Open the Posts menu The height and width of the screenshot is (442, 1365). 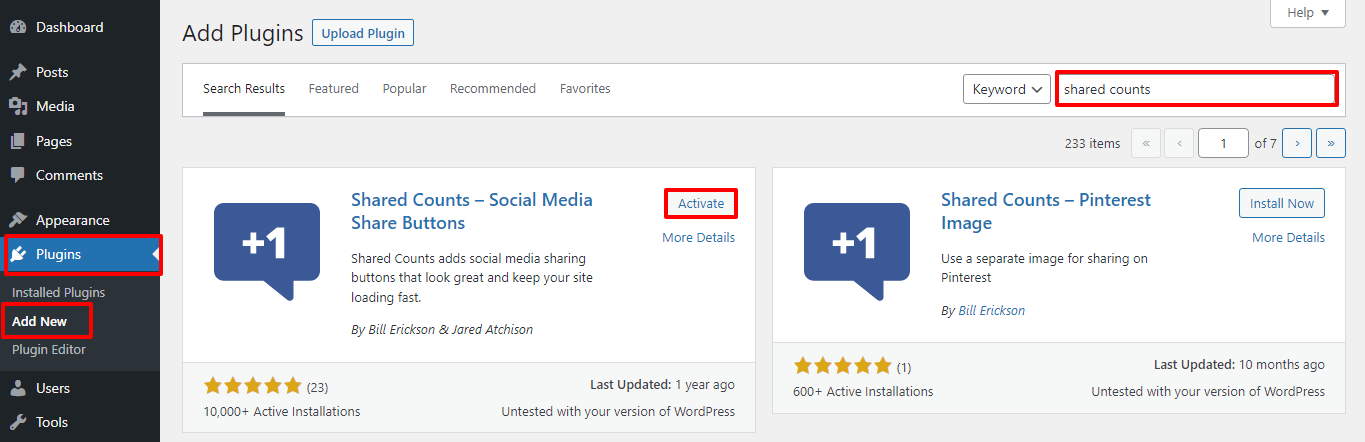(x=52, y=72)
